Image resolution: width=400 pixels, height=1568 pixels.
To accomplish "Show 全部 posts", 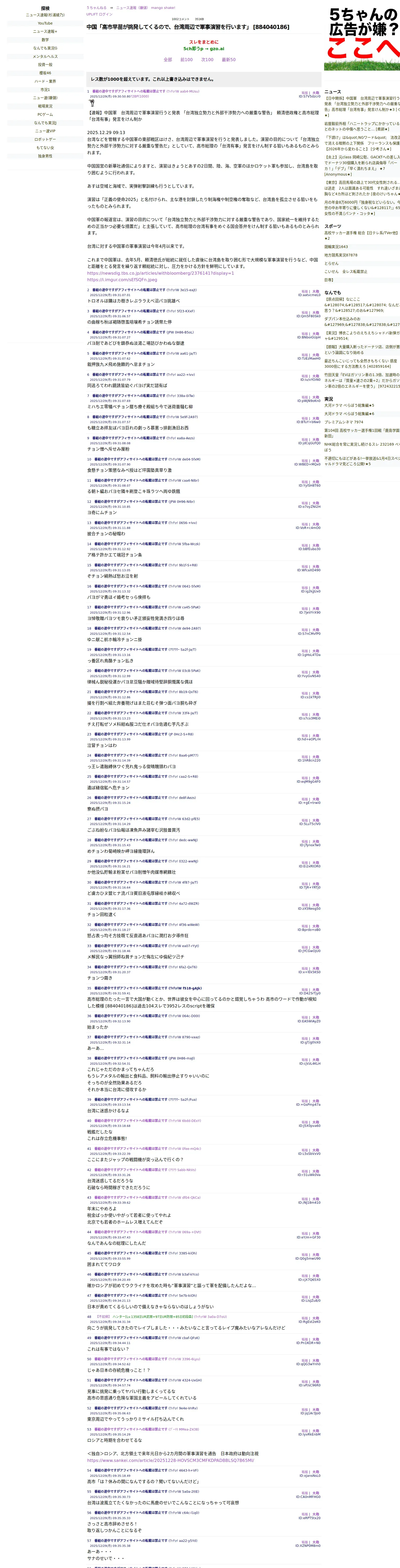I will [x=167, y=60].
